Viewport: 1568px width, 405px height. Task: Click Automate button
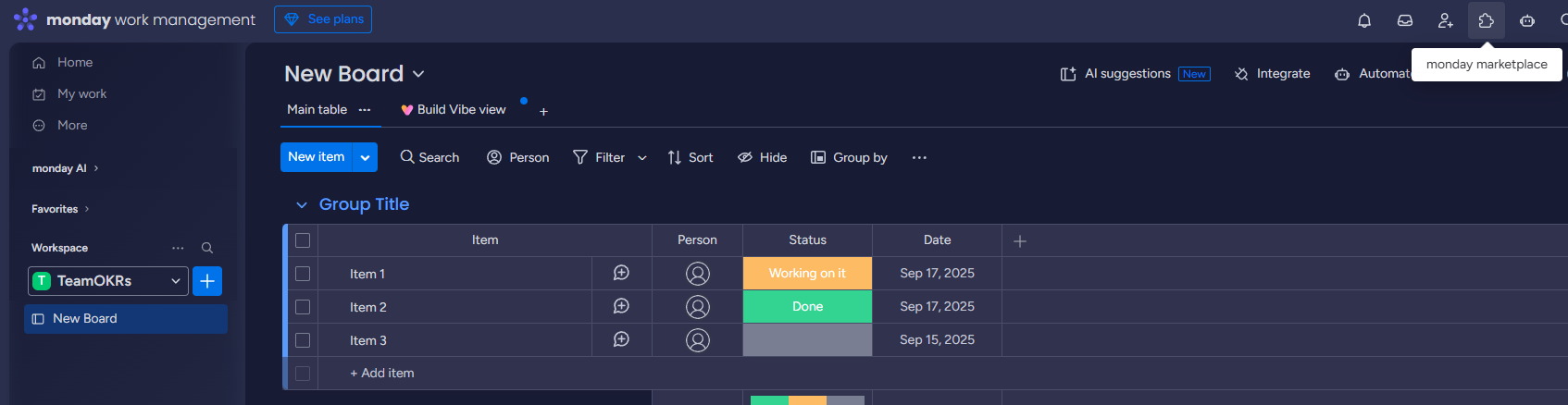coord(1373,74)
